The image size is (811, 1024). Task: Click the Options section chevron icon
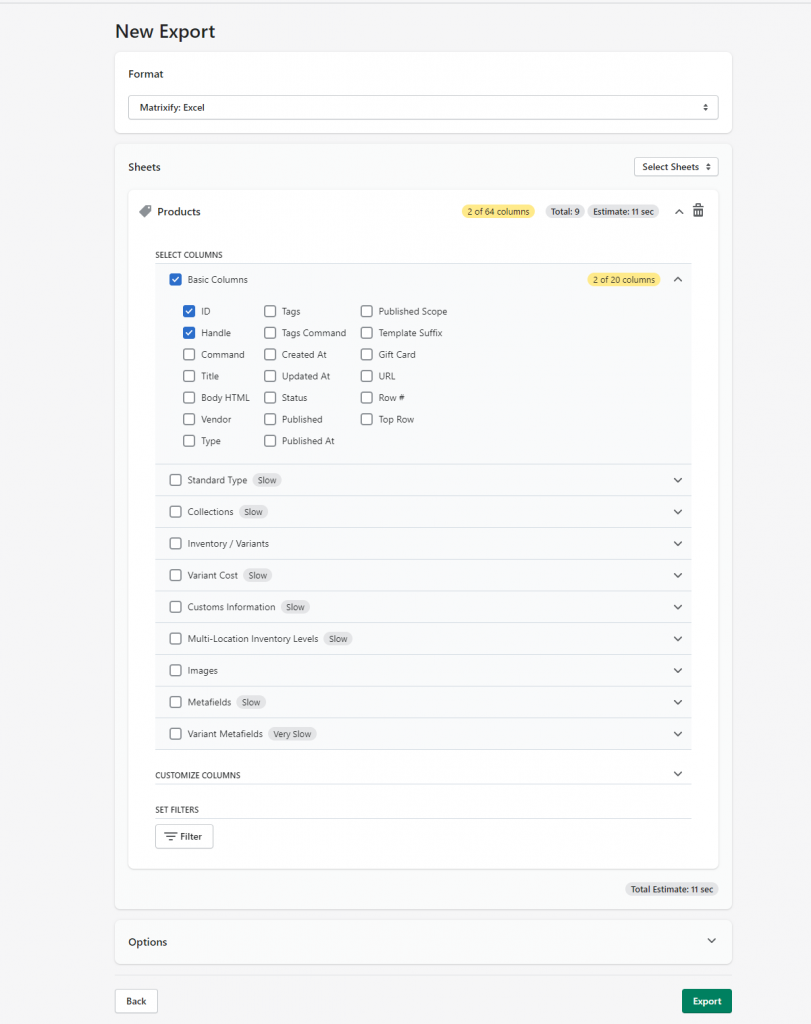711,941
